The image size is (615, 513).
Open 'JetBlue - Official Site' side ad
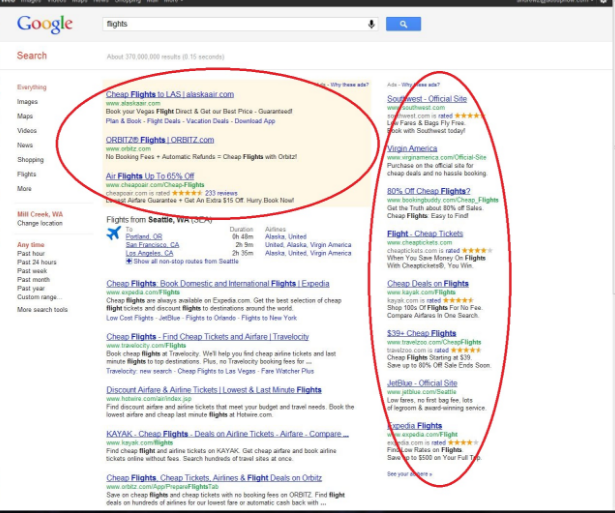422,383
